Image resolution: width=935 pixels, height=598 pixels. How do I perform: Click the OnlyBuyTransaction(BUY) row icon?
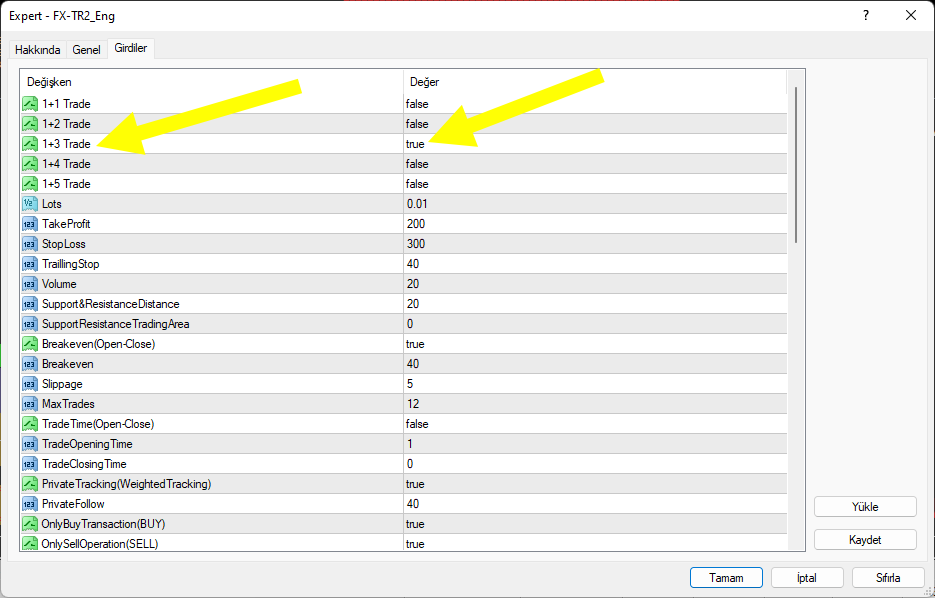(30, 524)
